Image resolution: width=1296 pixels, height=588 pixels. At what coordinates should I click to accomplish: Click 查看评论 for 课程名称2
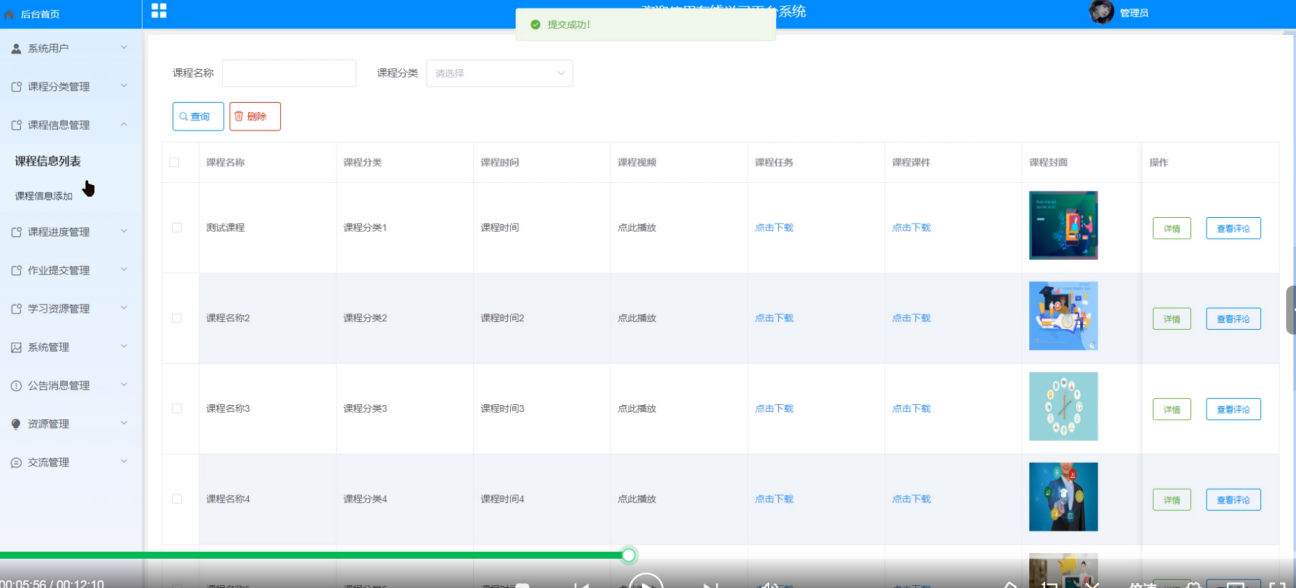(x=1233, y=319)
